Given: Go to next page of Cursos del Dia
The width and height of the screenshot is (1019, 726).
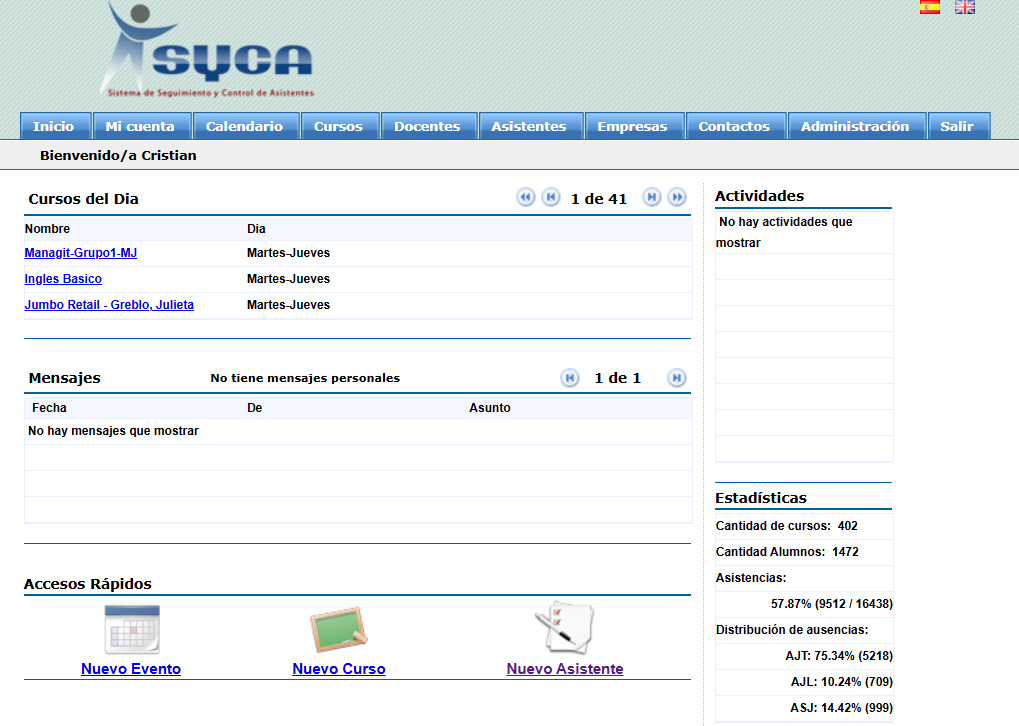Looking at the screenshot, I should [x=652, y=198].
